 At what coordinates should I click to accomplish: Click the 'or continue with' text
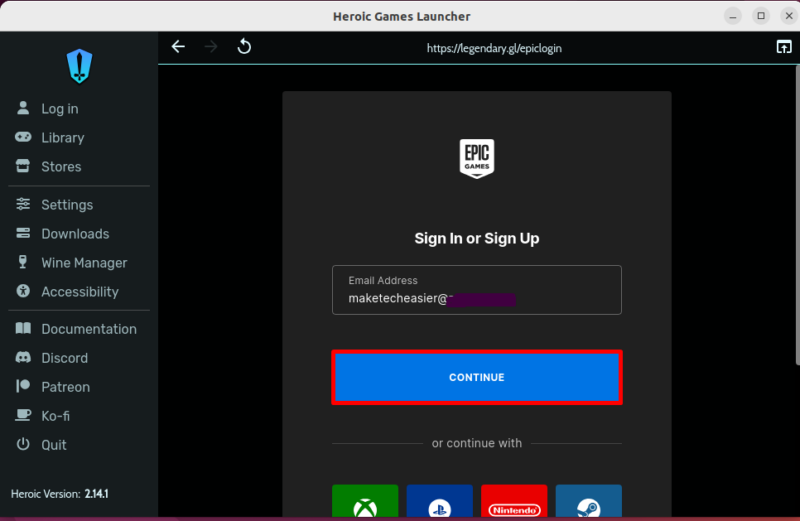coord(477,443)
